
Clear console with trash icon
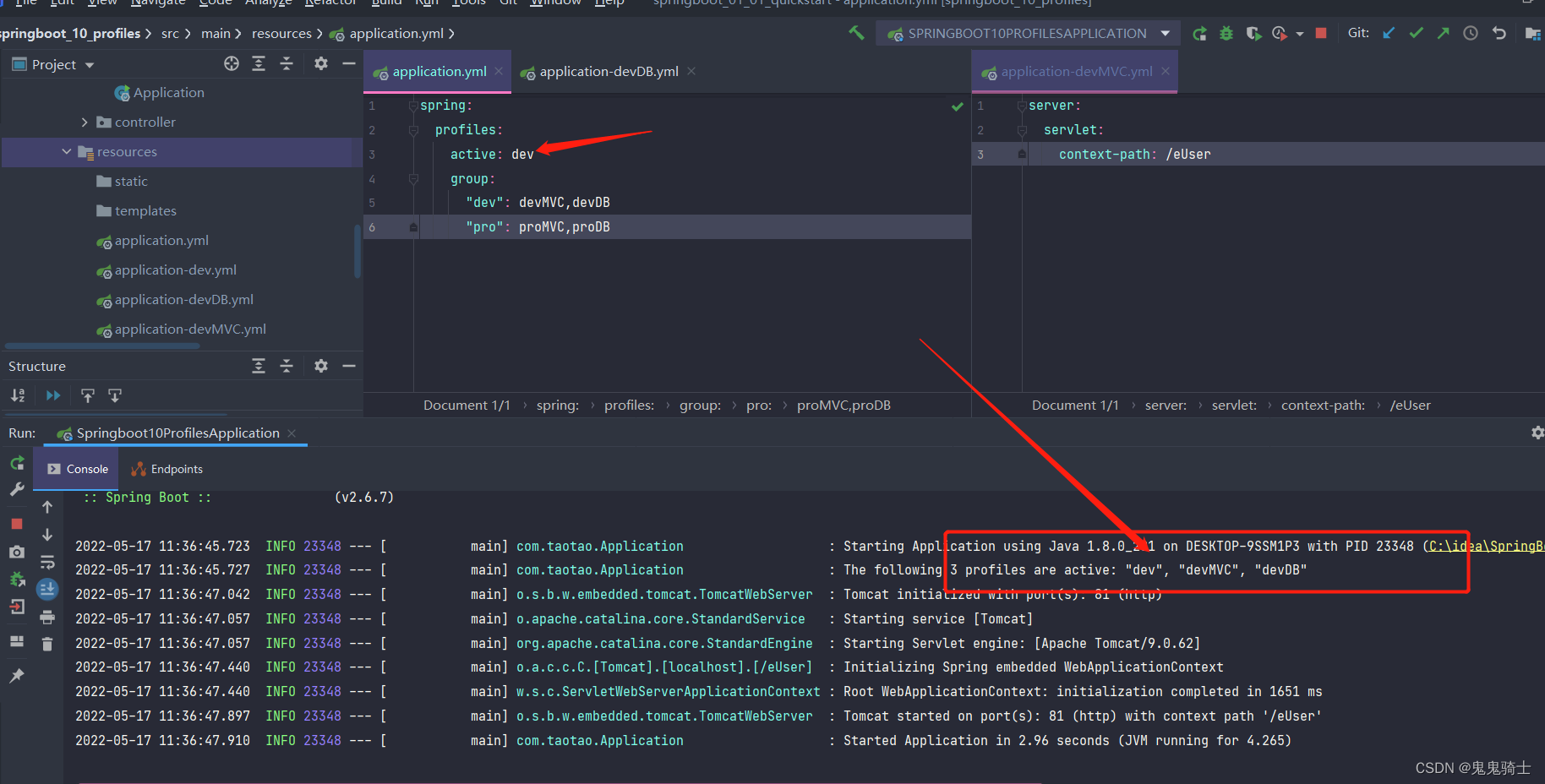pos(47,645)
